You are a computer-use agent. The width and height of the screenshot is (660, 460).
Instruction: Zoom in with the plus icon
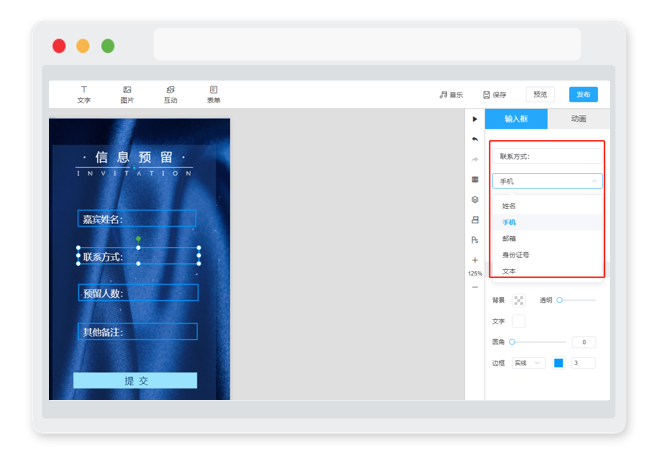click(475, 260)
